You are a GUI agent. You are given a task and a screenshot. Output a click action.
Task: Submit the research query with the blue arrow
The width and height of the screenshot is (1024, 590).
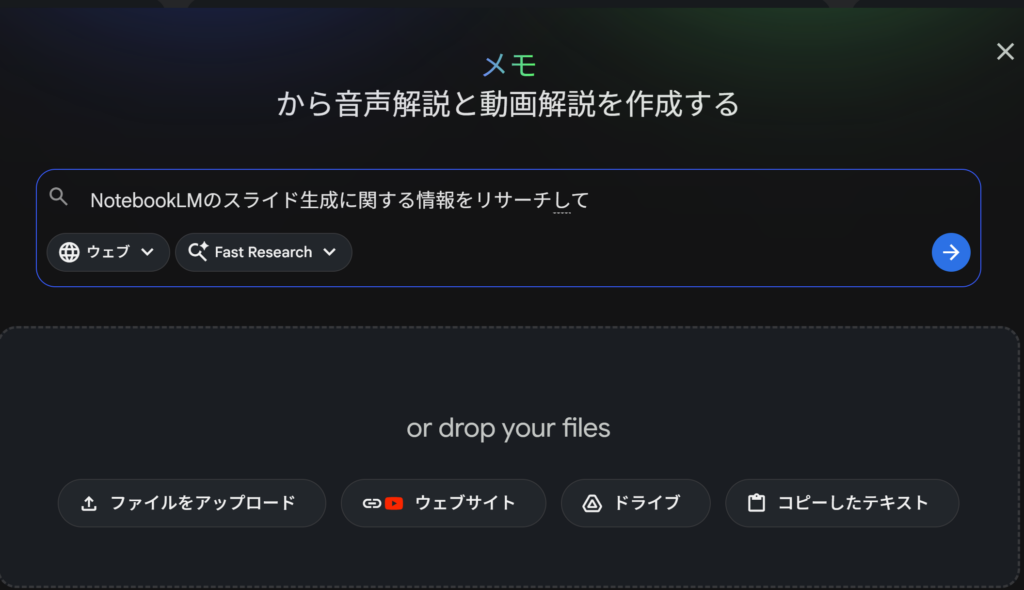point(951,252)
